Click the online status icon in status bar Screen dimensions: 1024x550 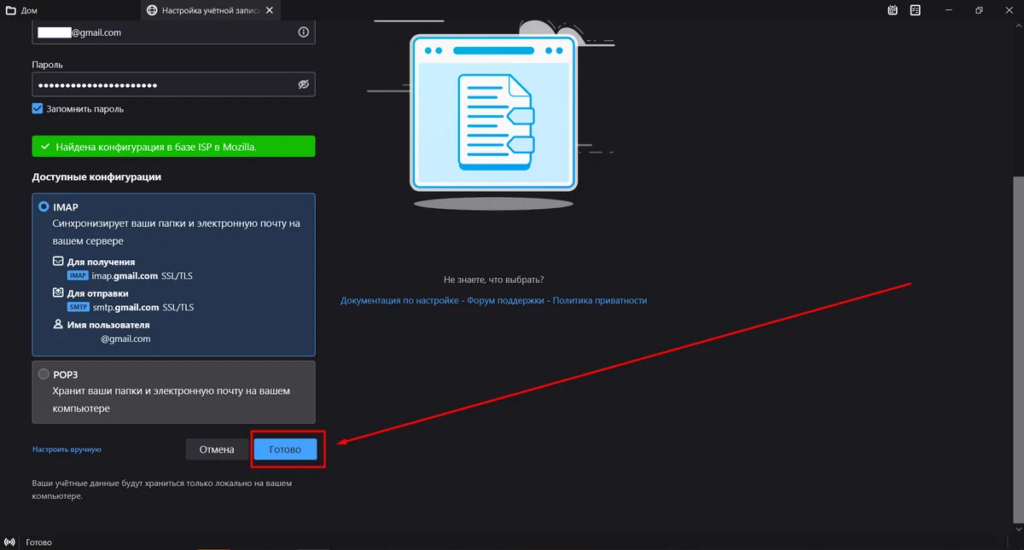coord(10,542)
